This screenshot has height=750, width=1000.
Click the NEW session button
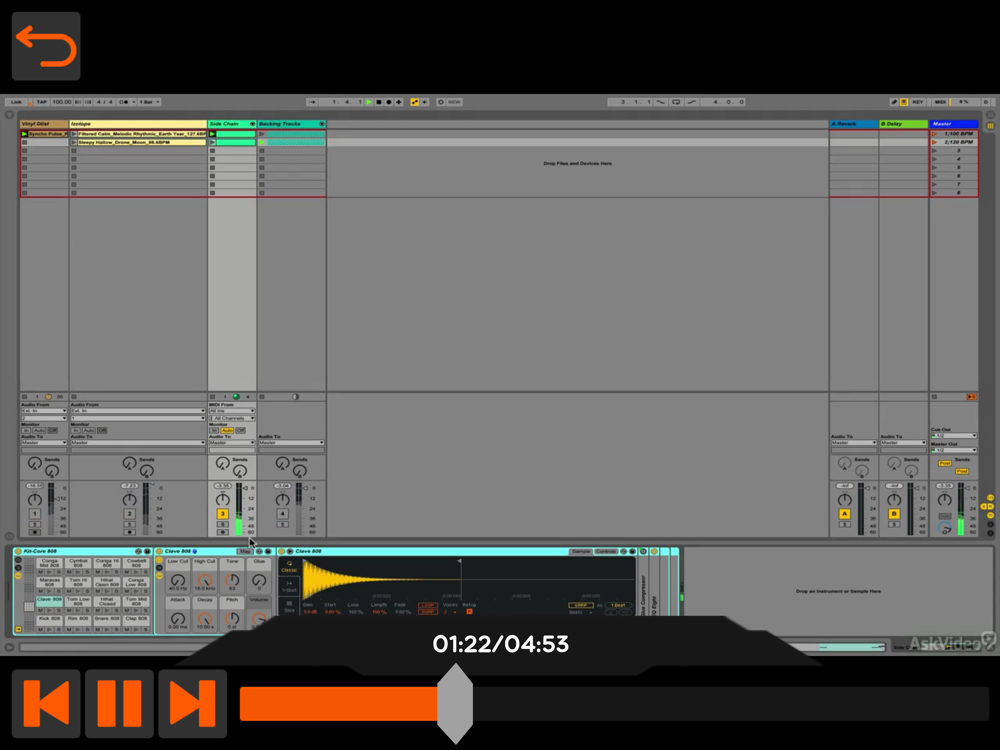click(x=454, y=102)
